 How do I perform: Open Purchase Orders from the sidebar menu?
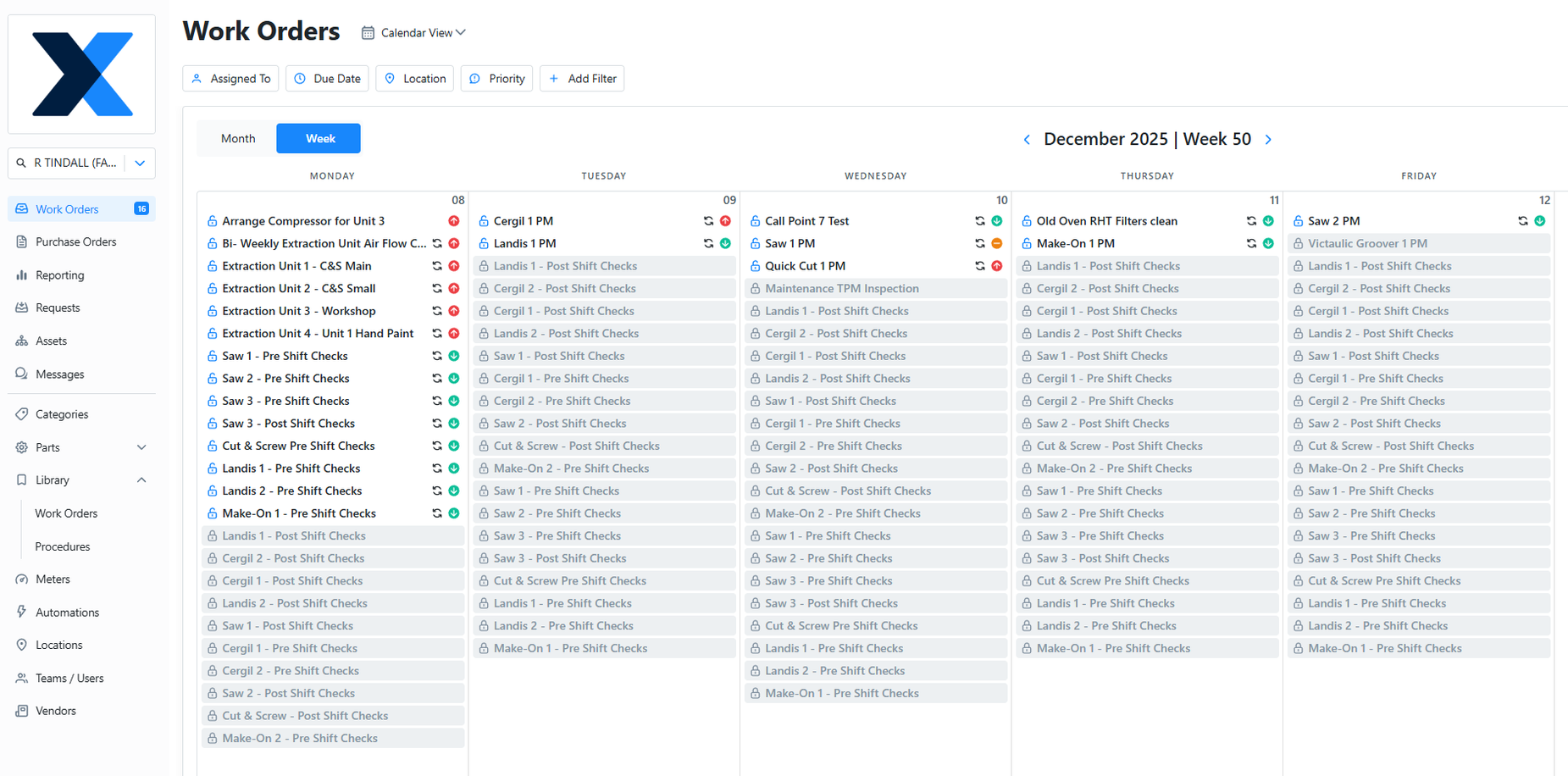[75, 241]
